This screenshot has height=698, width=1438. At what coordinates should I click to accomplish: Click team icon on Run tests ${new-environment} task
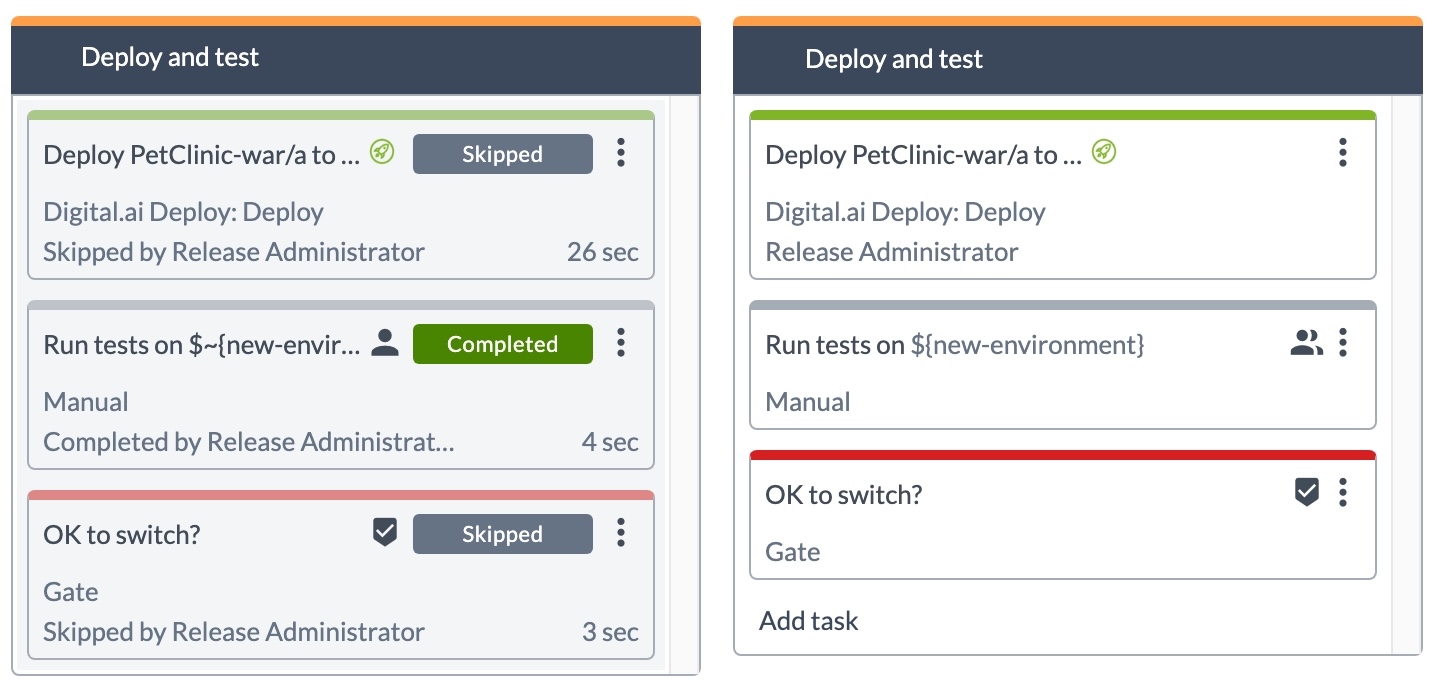[x=1306, y=344]
